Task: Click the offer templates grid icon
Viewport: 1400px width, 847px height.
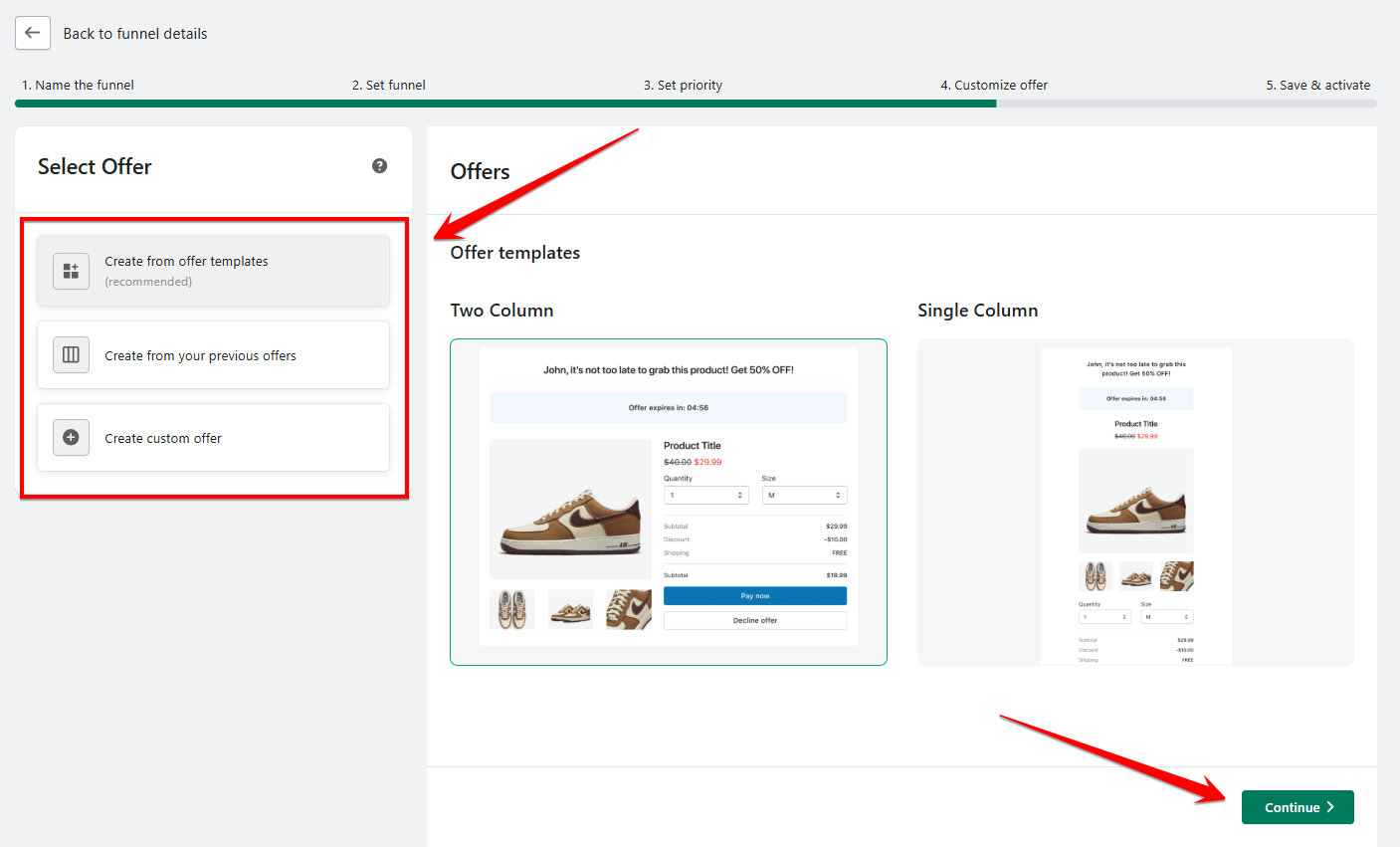Action: [71, 271]
